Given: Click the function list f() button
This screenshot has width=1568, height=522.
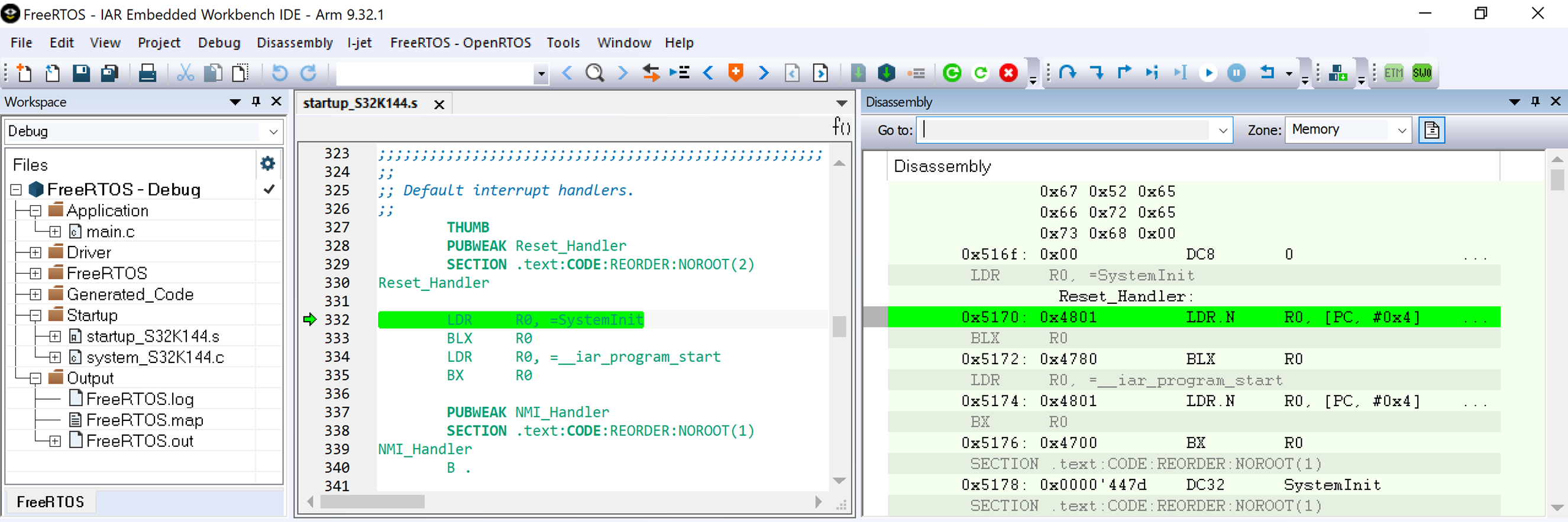Looking at the screenshot, I should coord(841,126).
